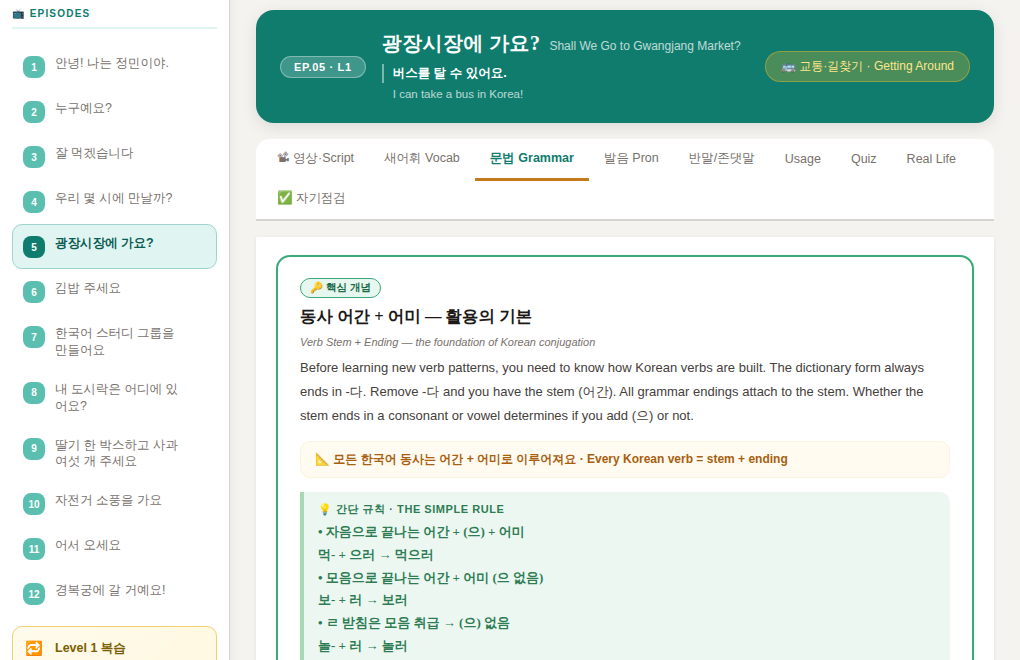
Task: Select episode 5 number badge
Action: click(34, 247)
